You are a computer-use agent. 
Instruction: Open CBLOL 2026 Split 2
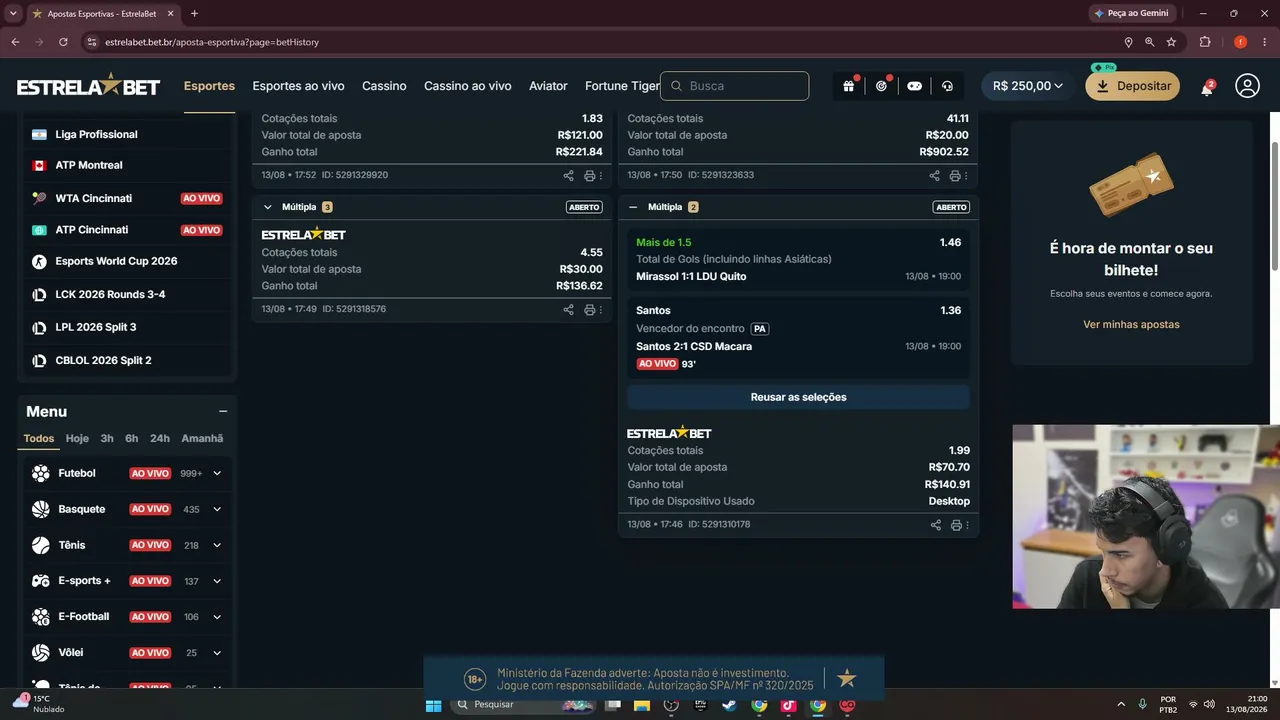click(104, 360)
